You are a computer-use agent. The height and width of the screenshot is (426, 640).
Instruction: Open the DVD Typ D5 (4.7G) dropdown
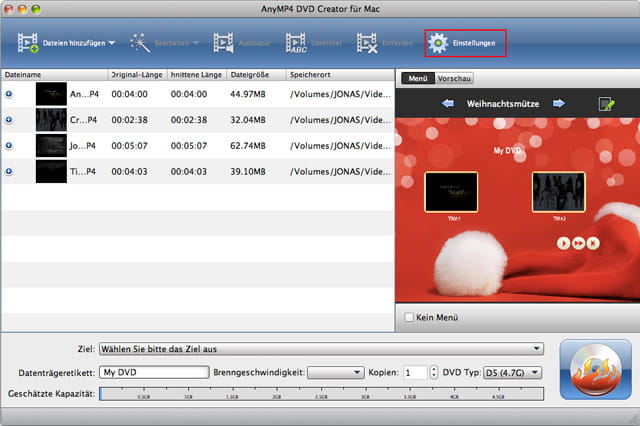tap(513, 372)
